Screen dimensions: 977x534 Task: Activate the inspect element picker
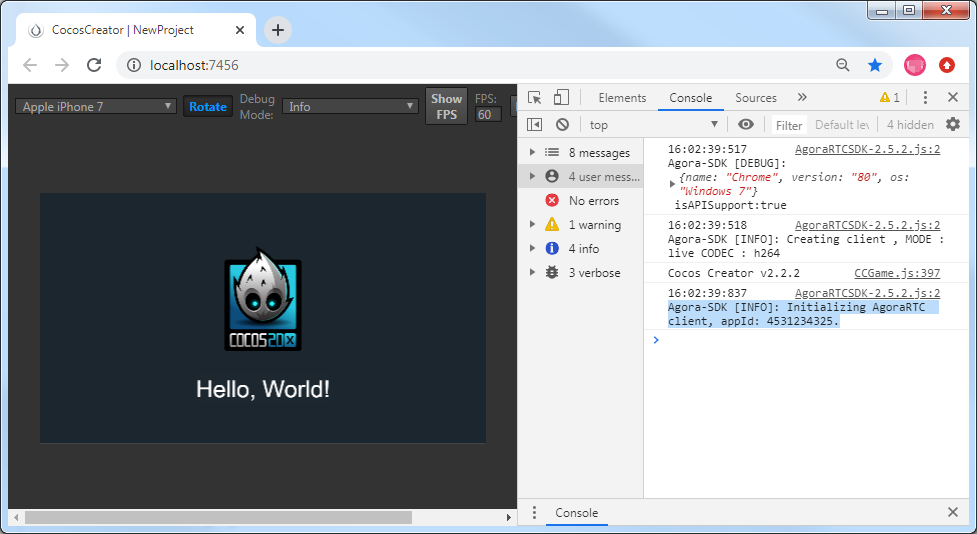[x=535, y=97]
